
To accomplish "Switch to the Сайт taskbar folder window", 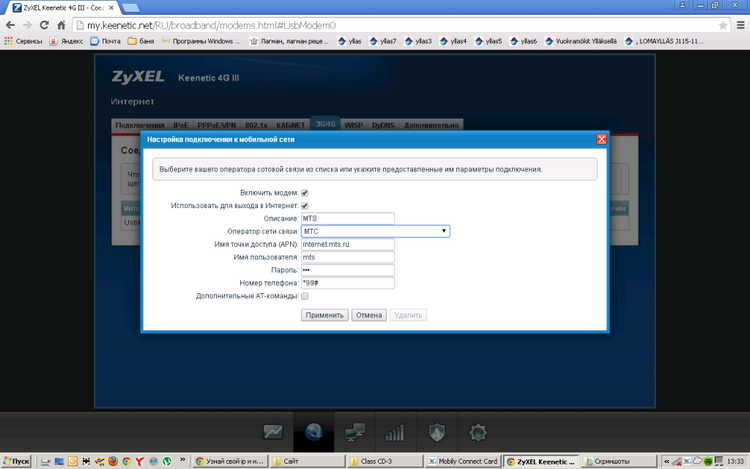I will [307, 461].
